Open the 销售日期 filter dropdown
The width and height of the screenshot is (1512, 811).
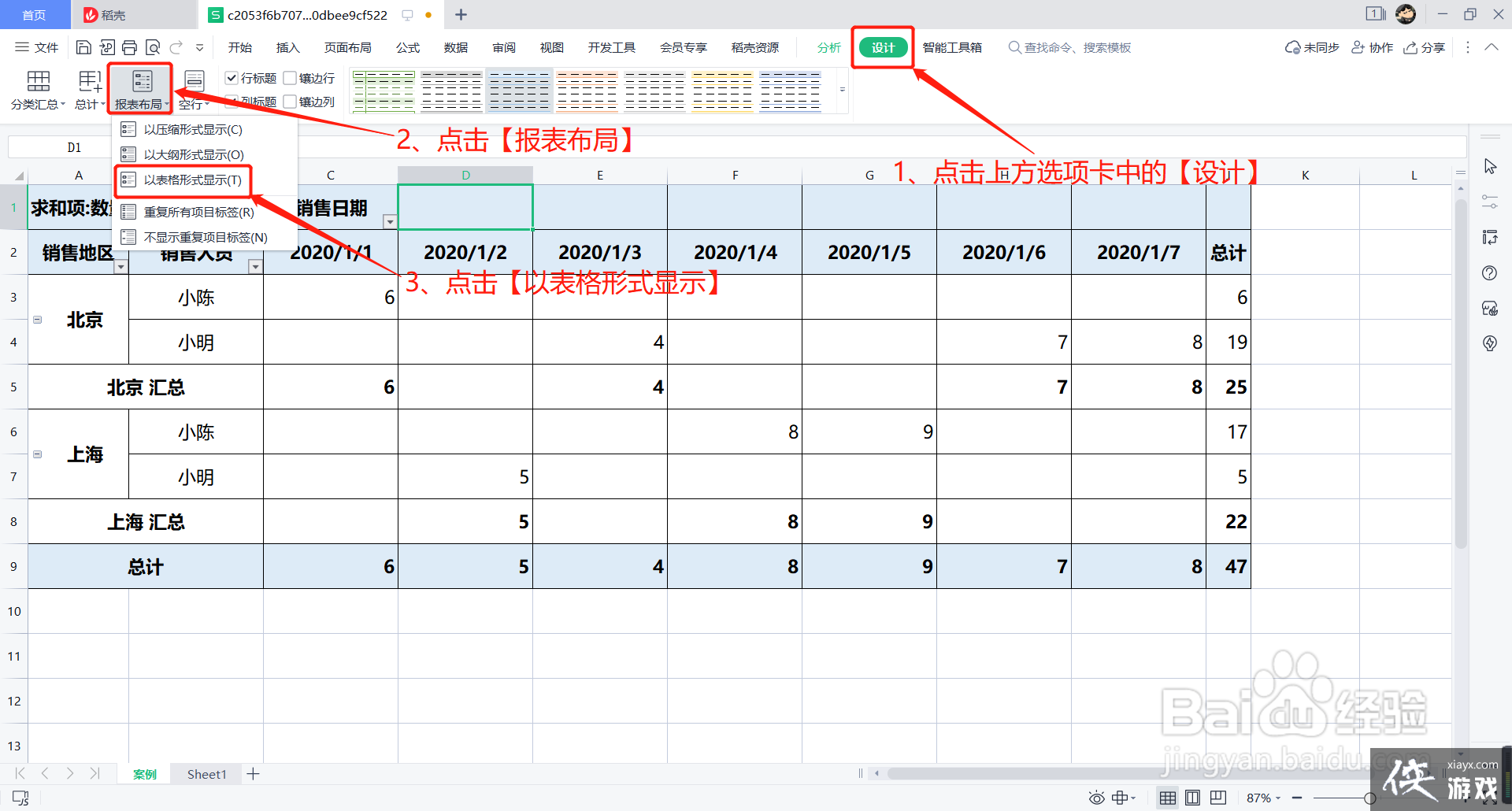(390, 222)
